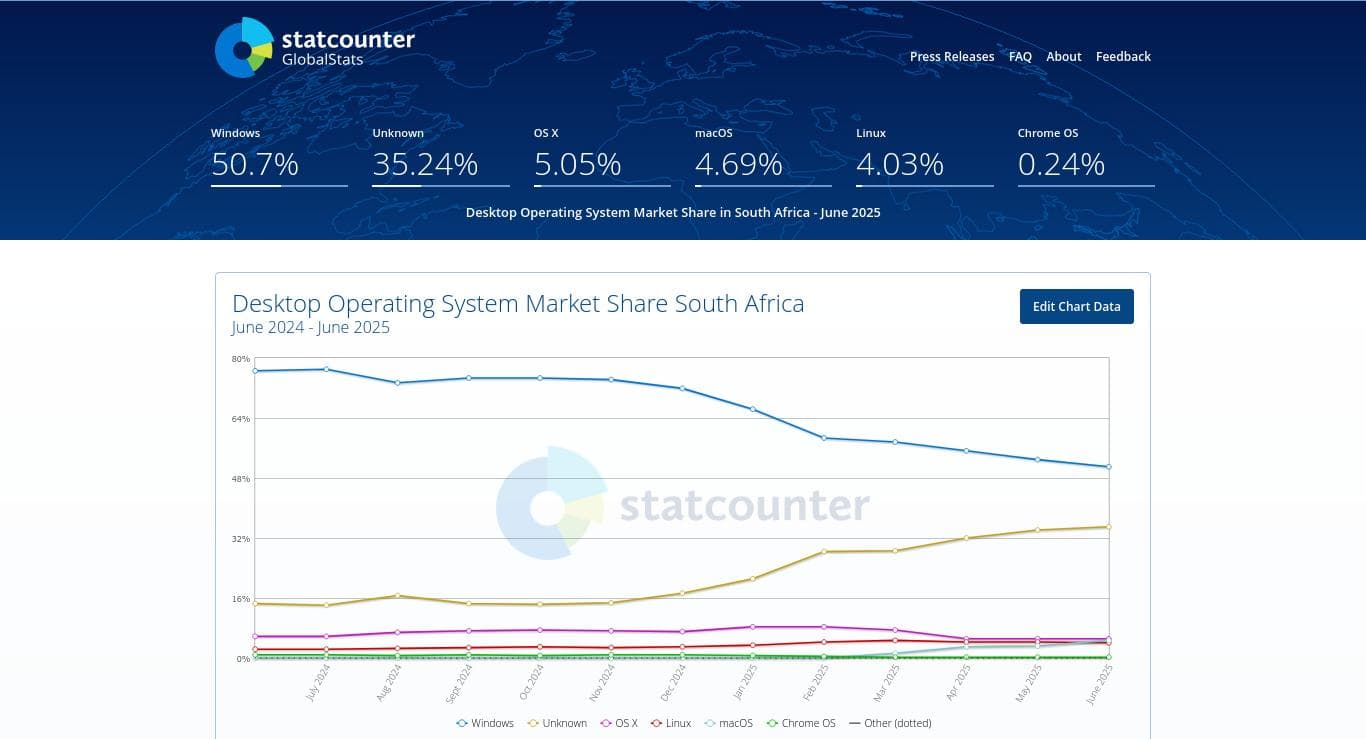Click Unknown data point at Feb 2025
The height and width of the screenshot is (739, 1366).
[x=824, y=551]
